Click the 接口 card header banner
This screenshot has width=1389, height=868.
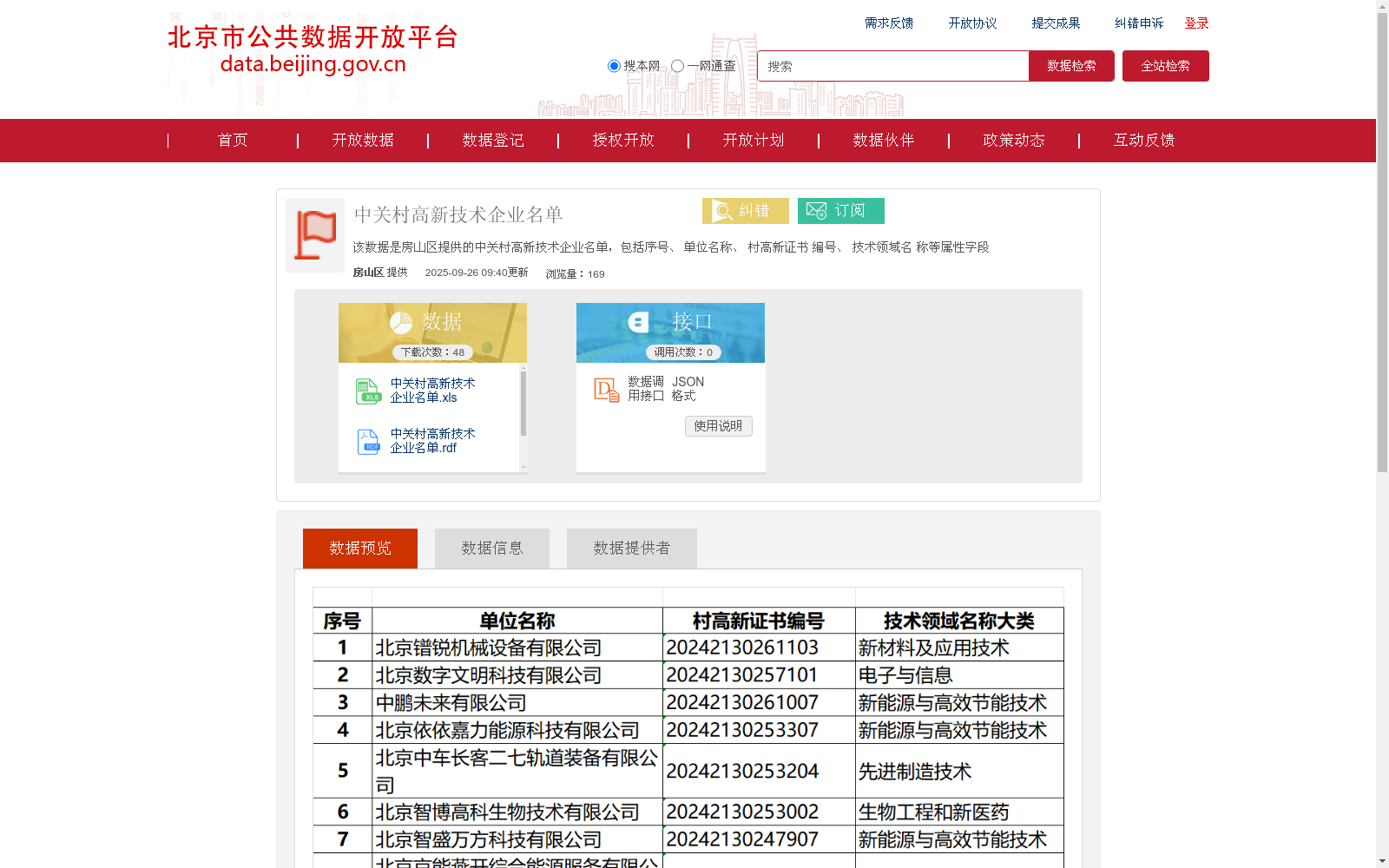pos(670,332)
